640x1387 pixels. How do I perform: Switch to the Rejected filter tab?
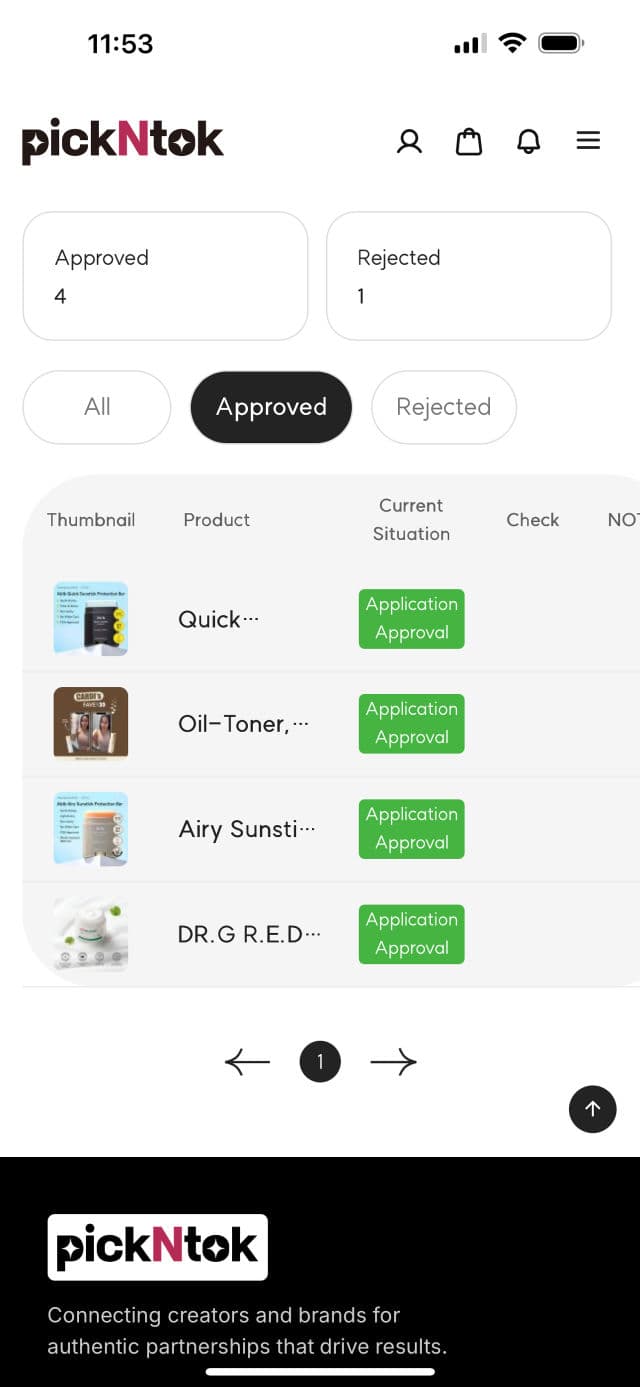tap(444, 407)
